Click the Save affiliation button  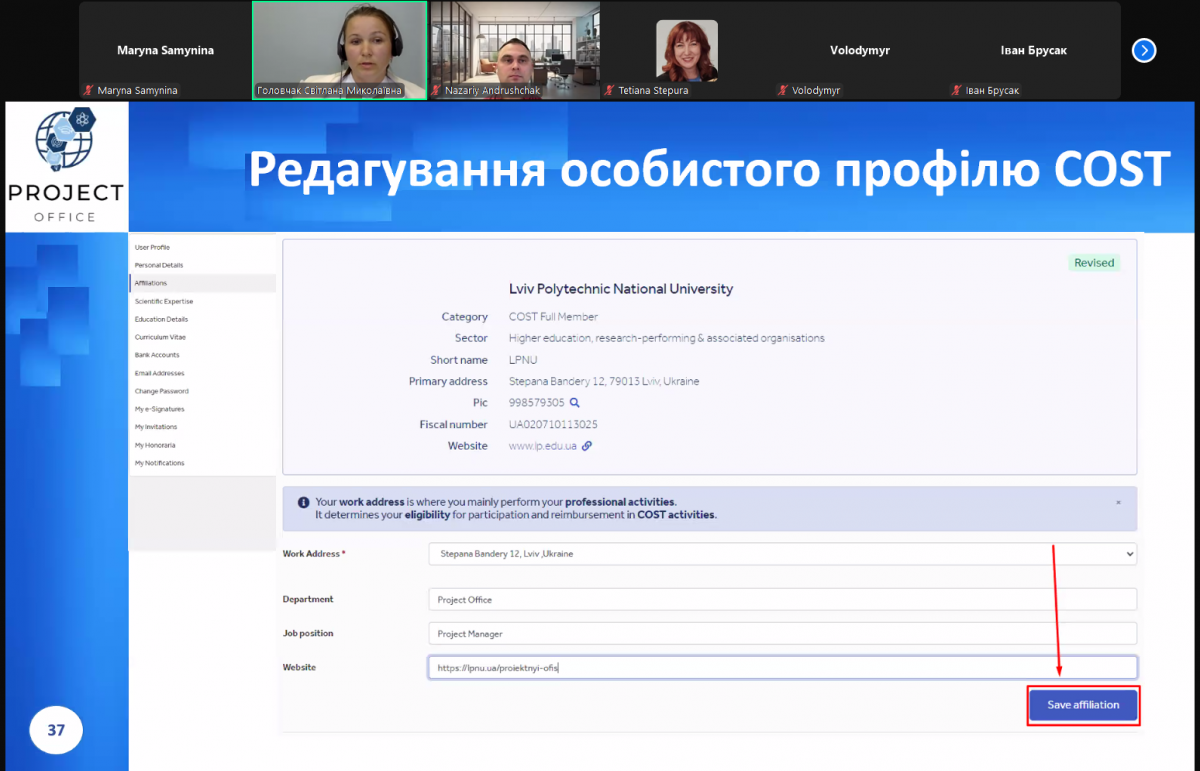tap(1083, 704)
